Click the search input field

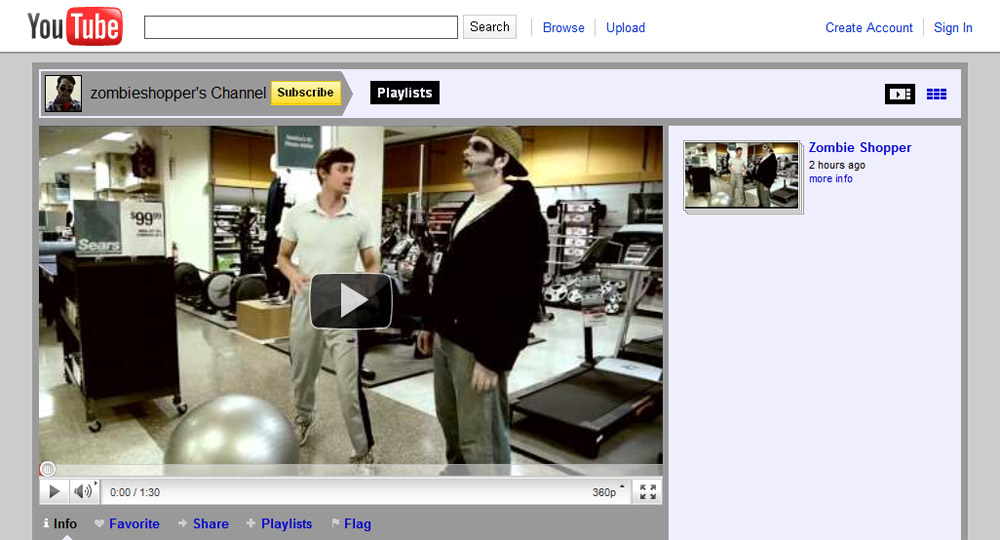tap(300, 27)
